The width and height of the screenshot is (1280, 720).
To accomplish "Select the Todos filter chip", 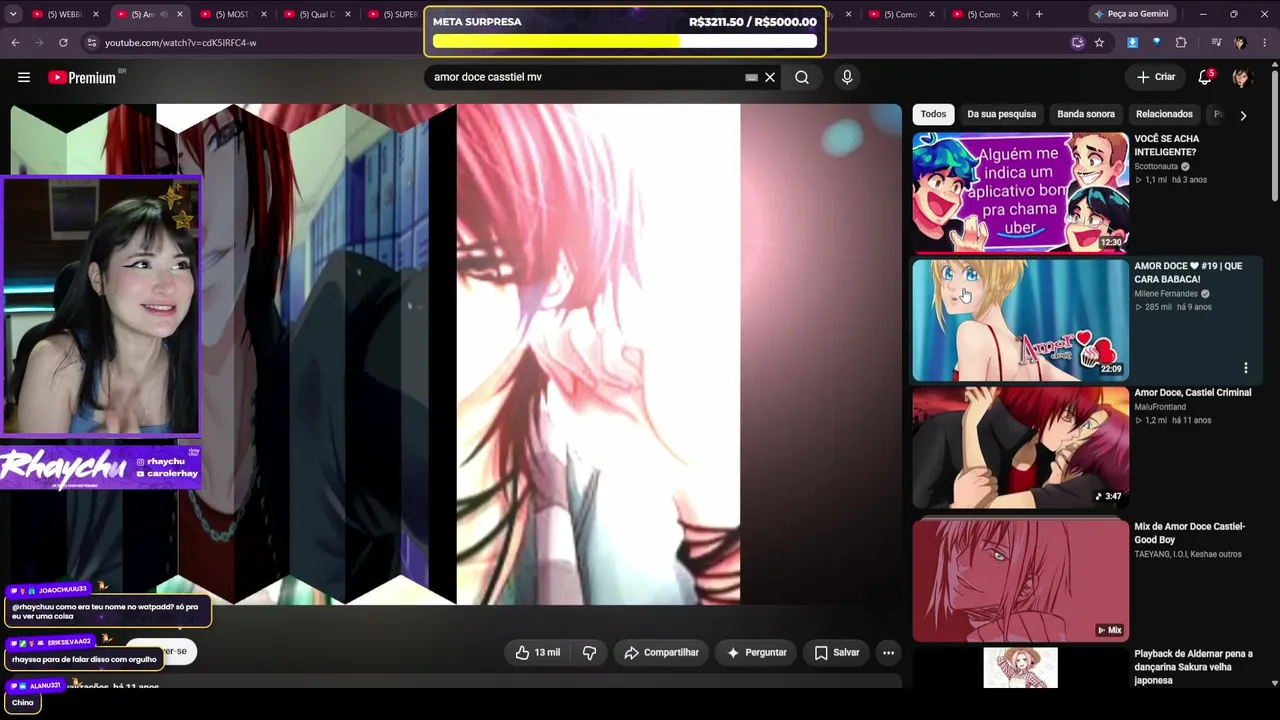I will tap(933, 114).
